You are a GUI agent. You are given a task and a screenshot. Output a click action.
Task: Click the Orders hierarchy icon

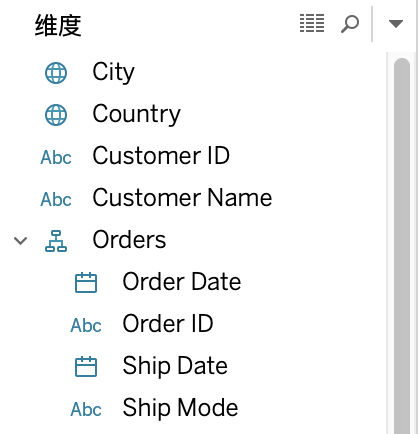[x=56, y=241]
